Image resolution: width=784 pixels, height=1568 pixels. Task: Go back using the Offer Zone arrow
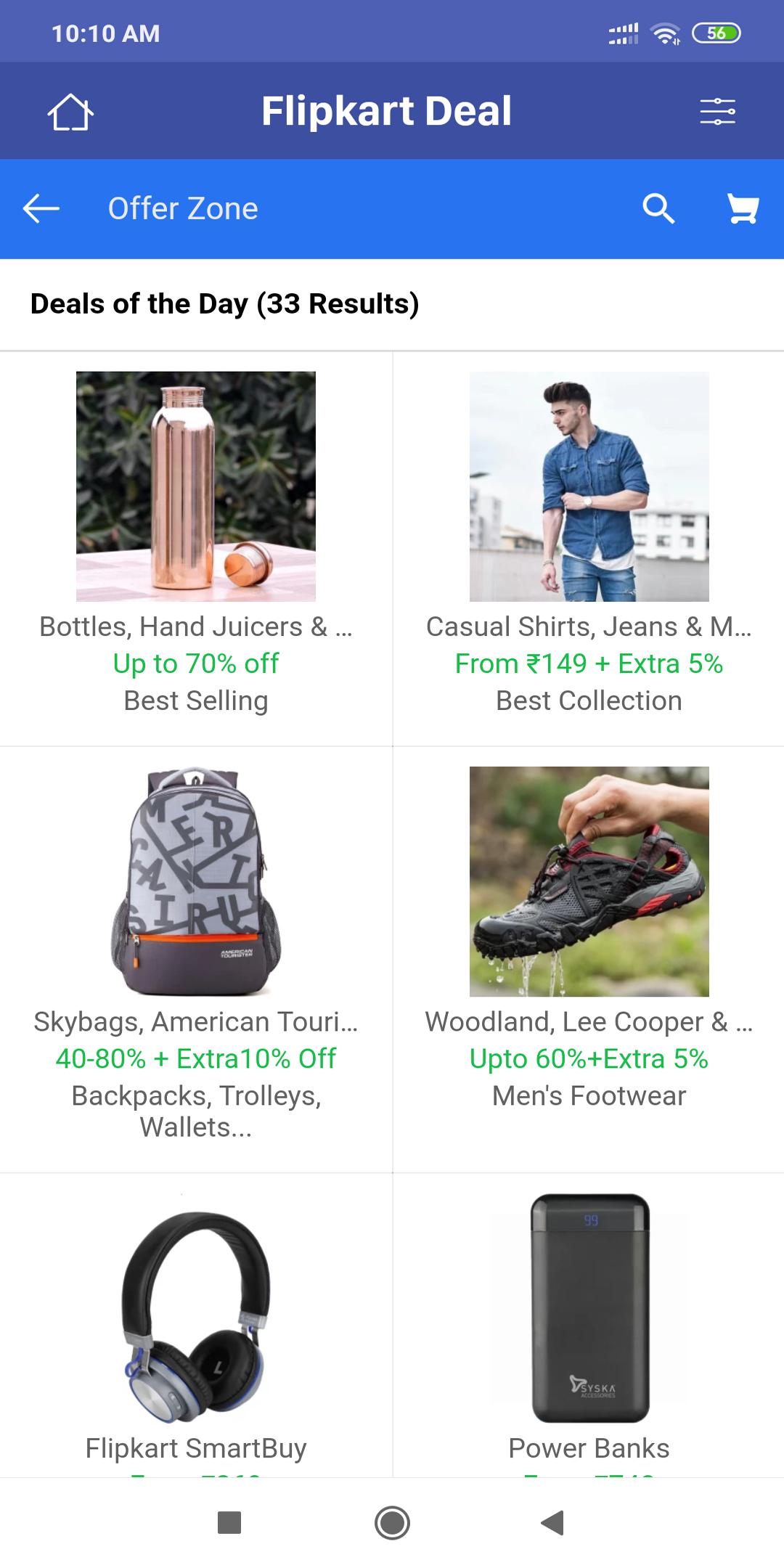41,208
